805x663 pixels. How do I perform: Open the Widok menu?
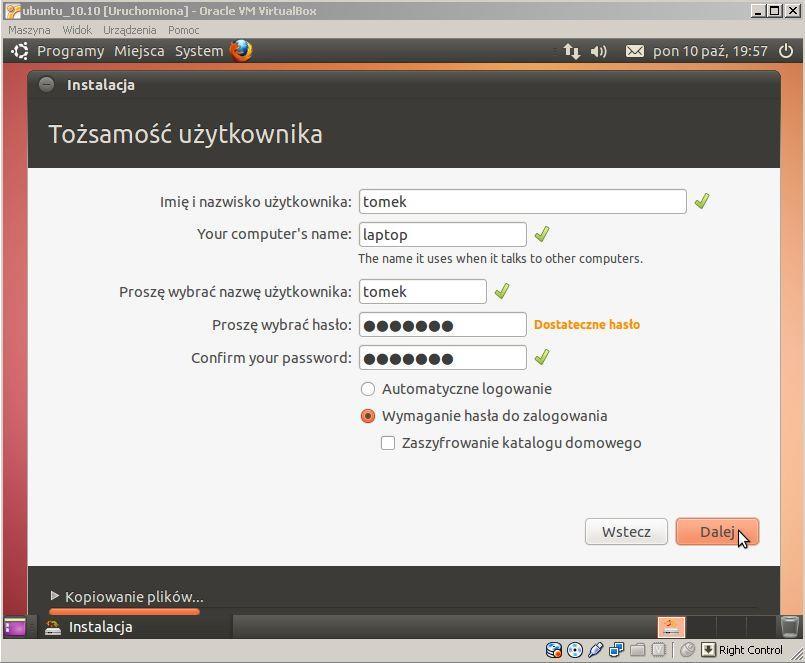(x=77, y=30)
